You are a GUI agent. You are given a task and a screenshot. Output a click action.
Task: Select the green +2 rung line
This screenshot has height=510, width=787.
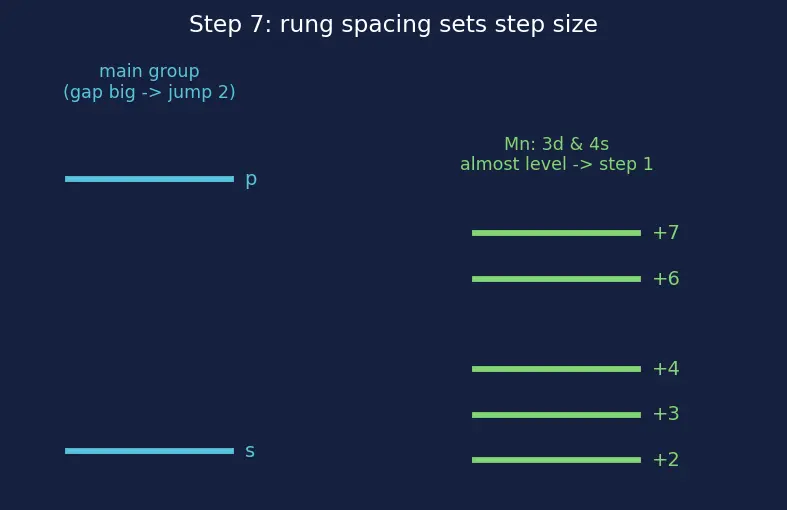pyautogui.click(x=556, y=460)
